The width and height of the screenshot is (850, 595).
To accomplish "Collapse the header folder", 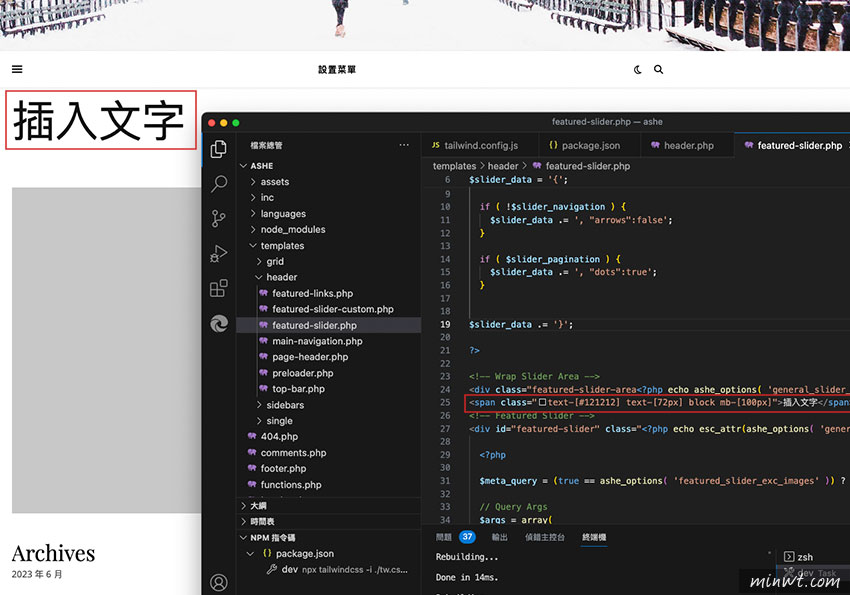I will coord(329,277).
